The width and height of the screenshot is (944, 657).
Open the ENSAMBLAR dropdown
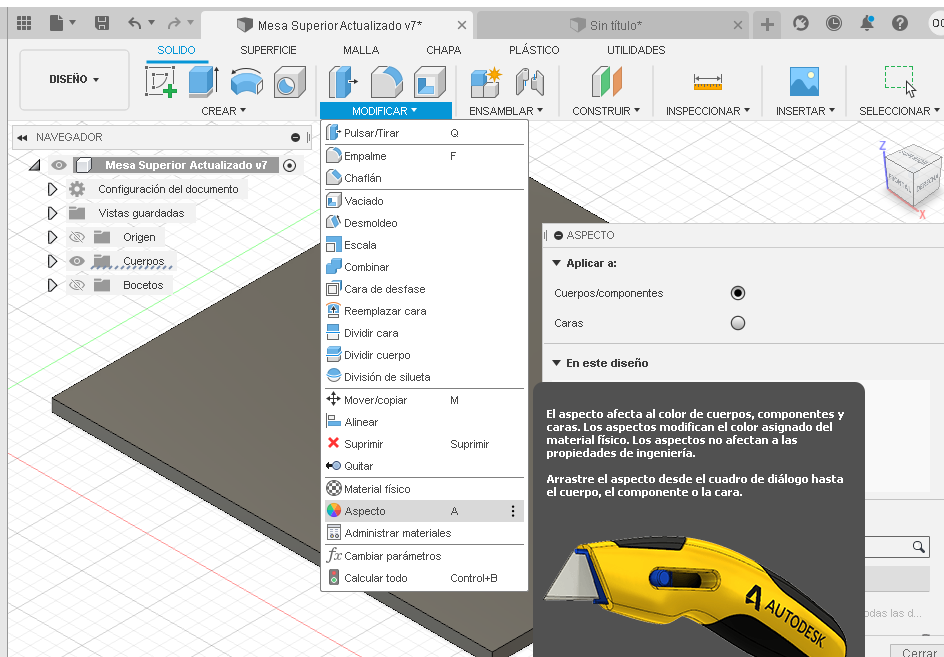tap(506, 111)
